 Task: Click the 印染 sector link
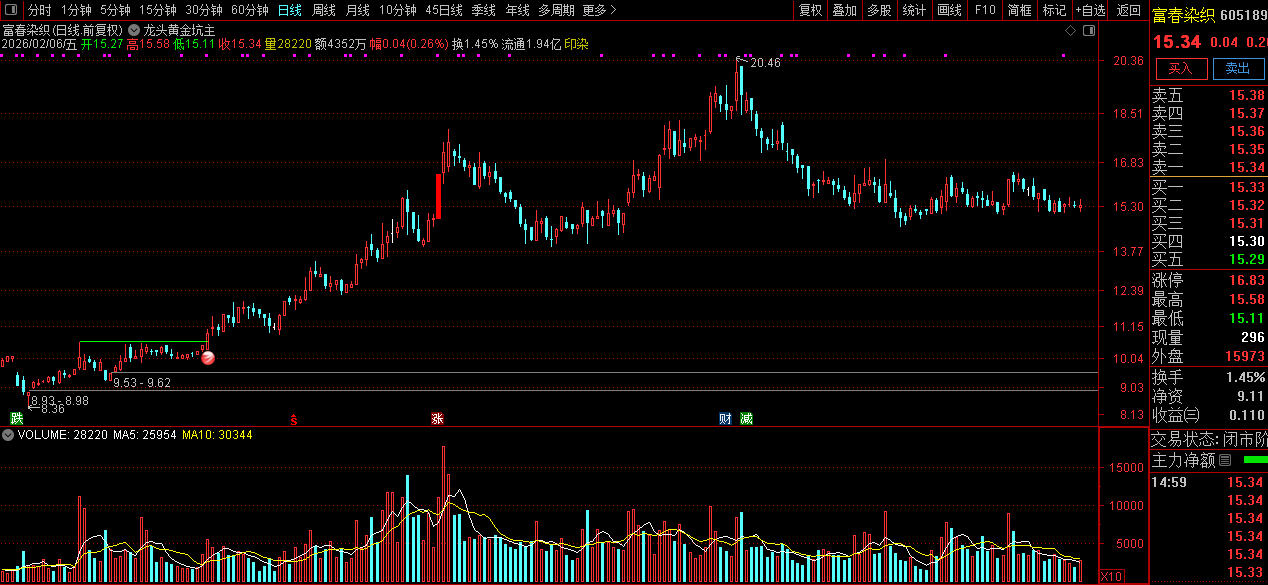pos(577,44)
